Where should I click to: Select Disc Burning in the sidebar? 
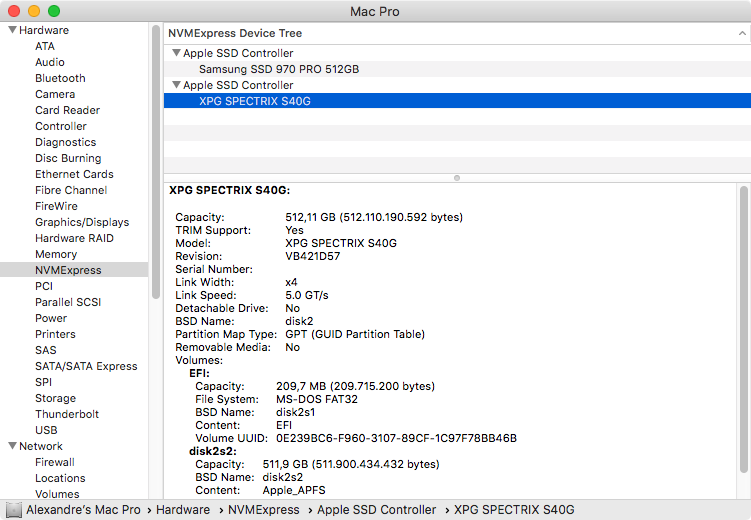coord(68,158)
